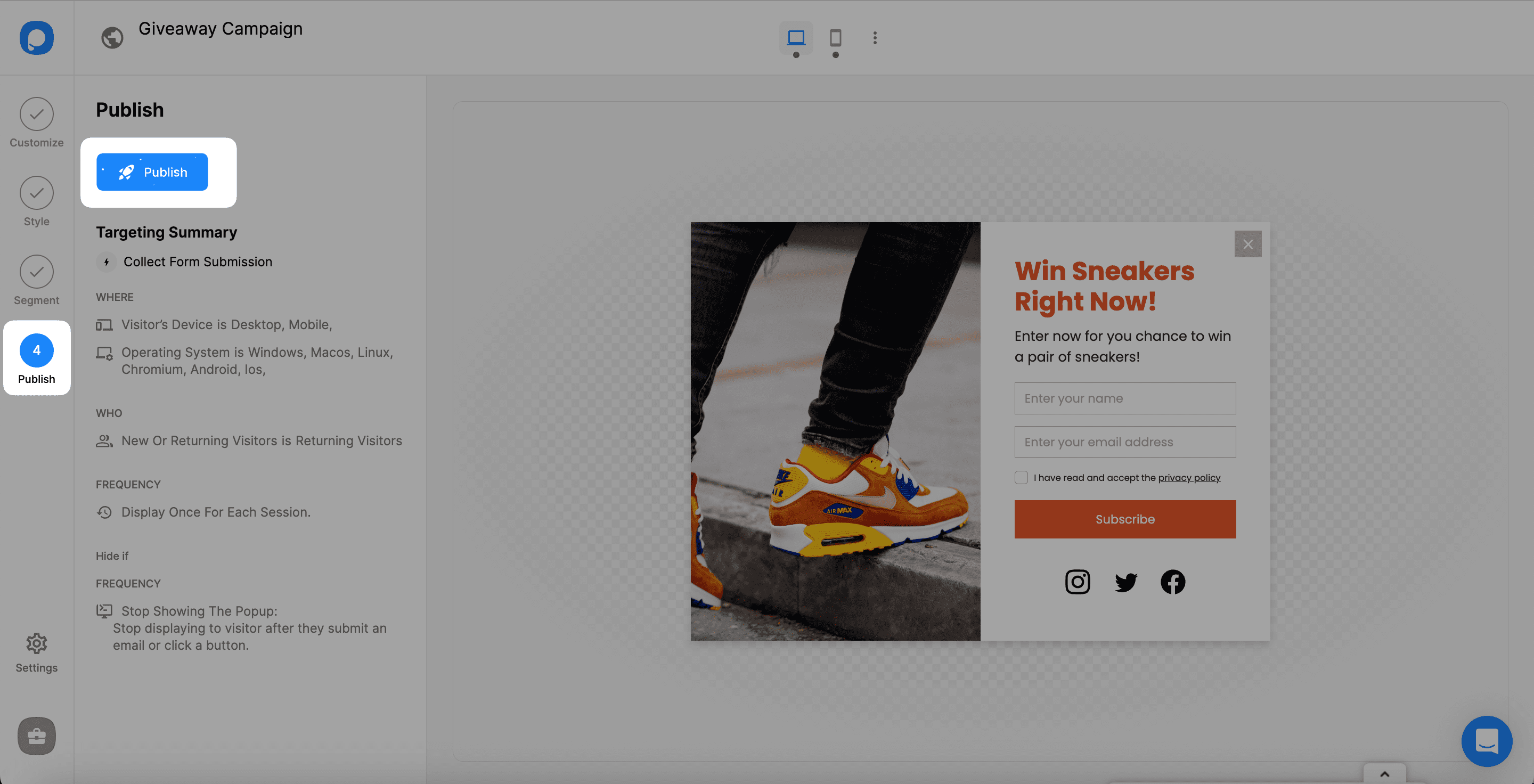Click the Giveaway Campaign title
1534x784 pixels.
coord(221,29)
